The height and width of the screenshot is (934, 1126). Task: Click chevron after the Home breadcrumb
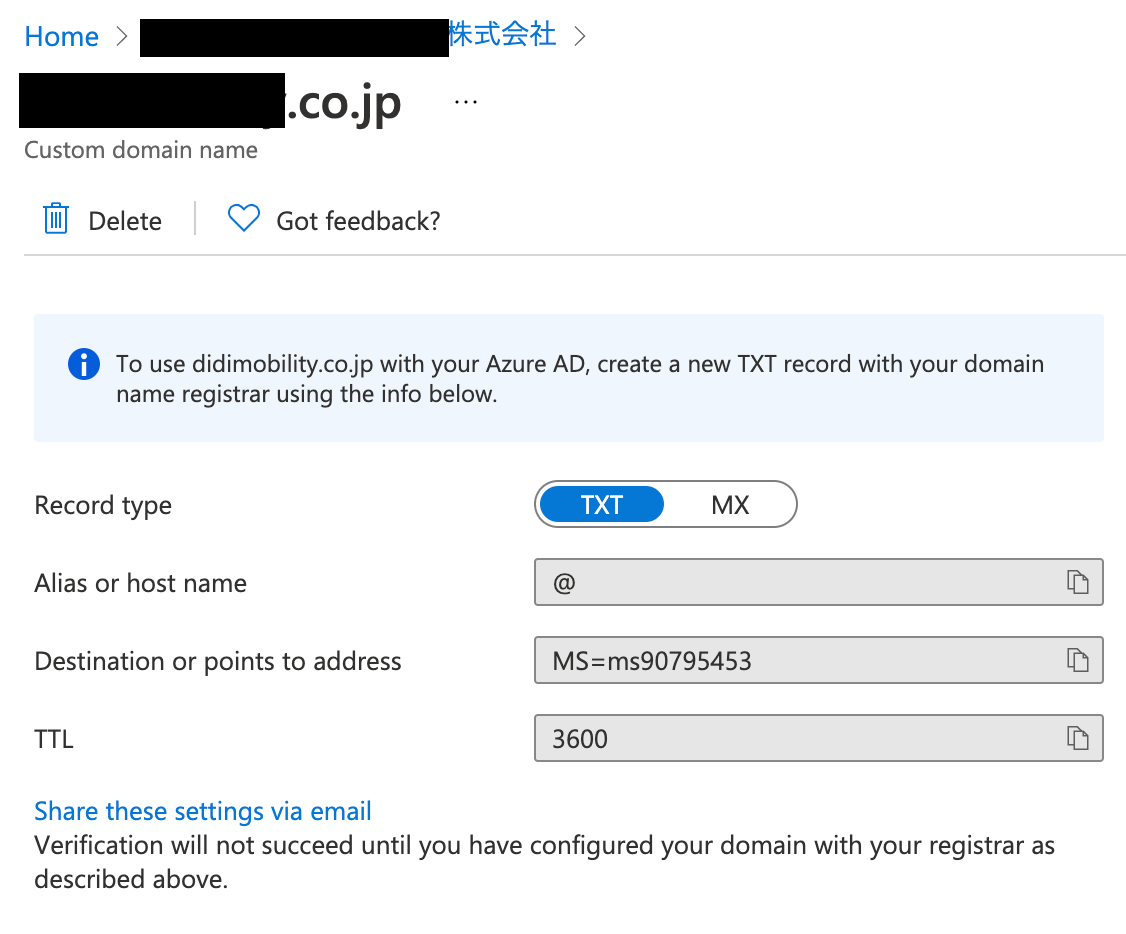tap(122, 36)
